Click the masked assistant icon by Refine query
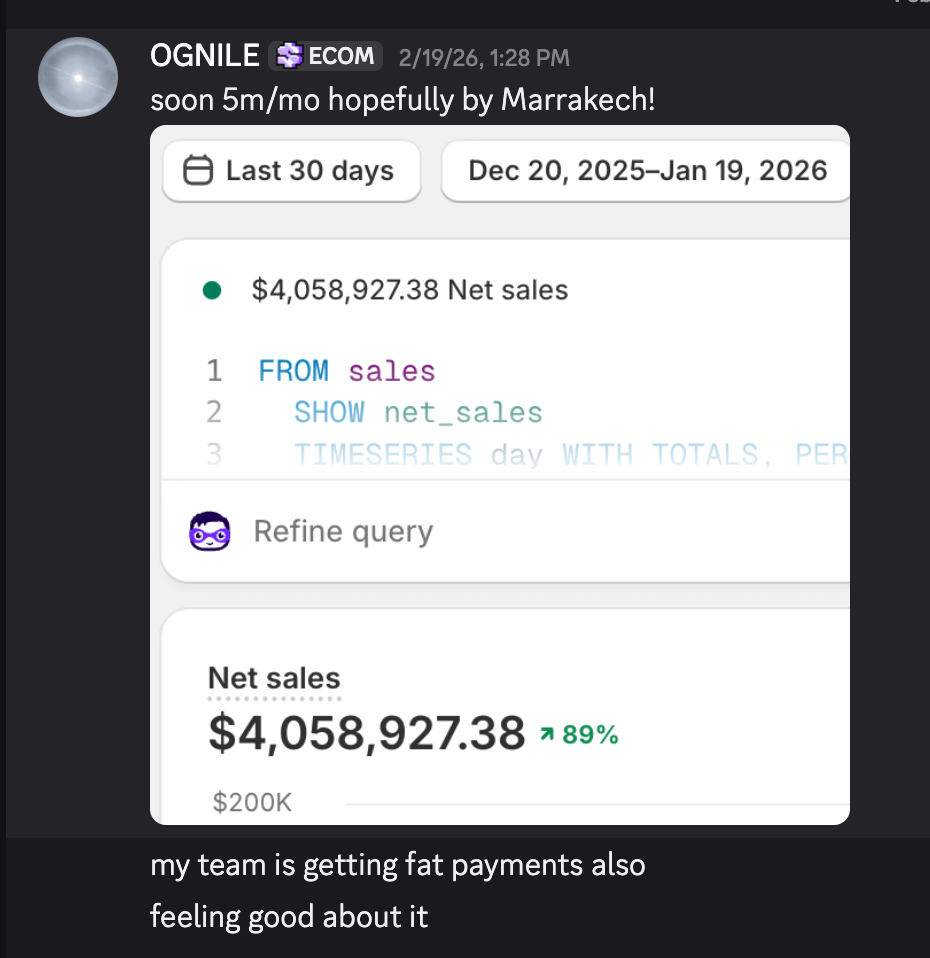Viewport: 930px width, 958px height. (210, 531)
